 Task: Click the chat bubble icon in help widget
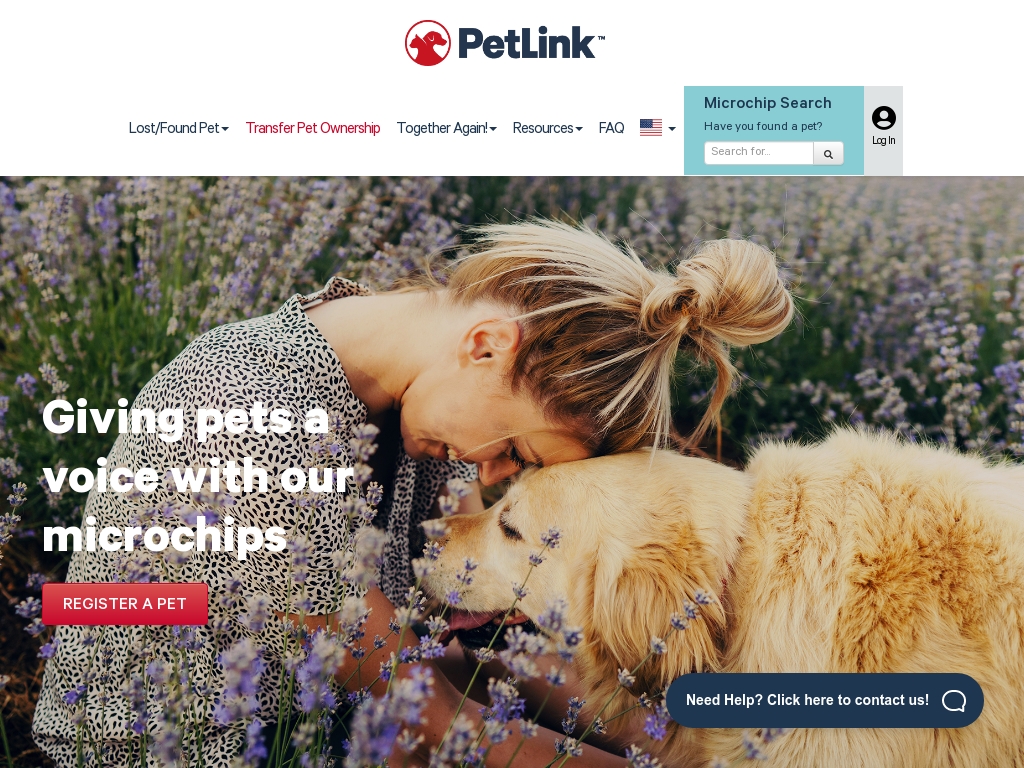[x=954, y=701]
